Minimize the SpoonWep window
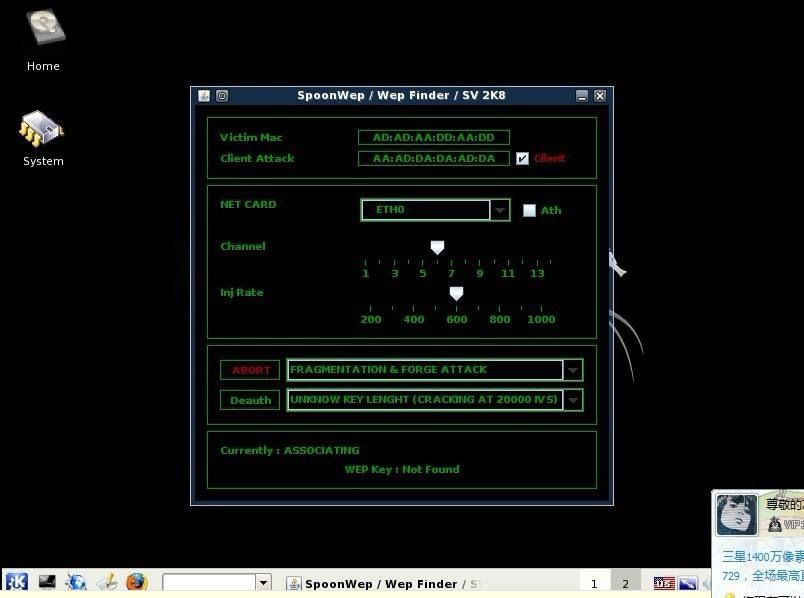The width and height of the screenshot is (804, 598). pos(581,96)
